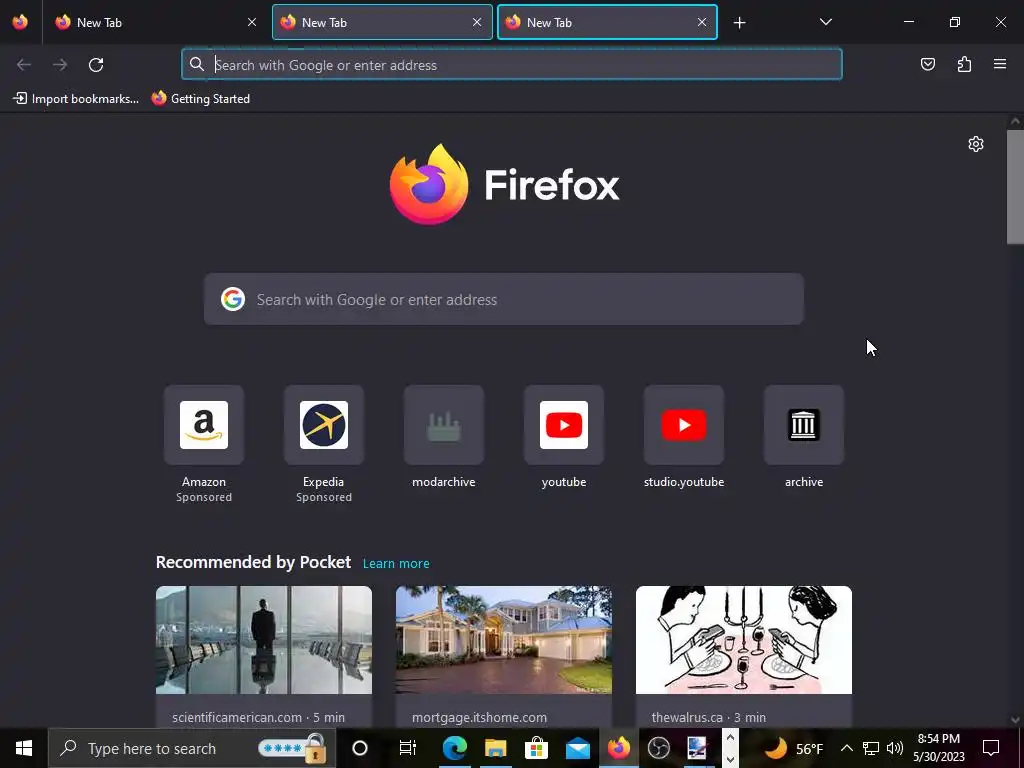Screen dimensions: 1024x768
Task: Click Learn more link beside Pocket heading
Action: point(396,563)
